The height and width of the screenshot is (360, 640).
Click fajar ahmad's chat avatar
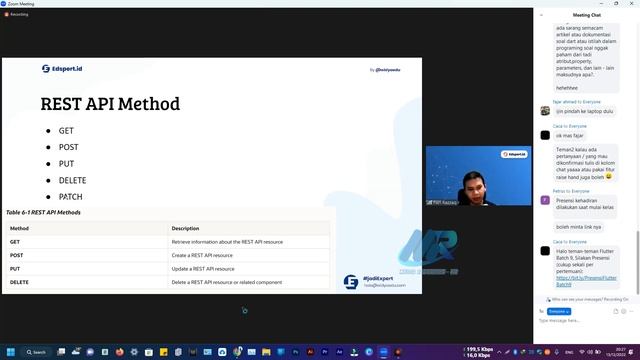tap(545, 111)
